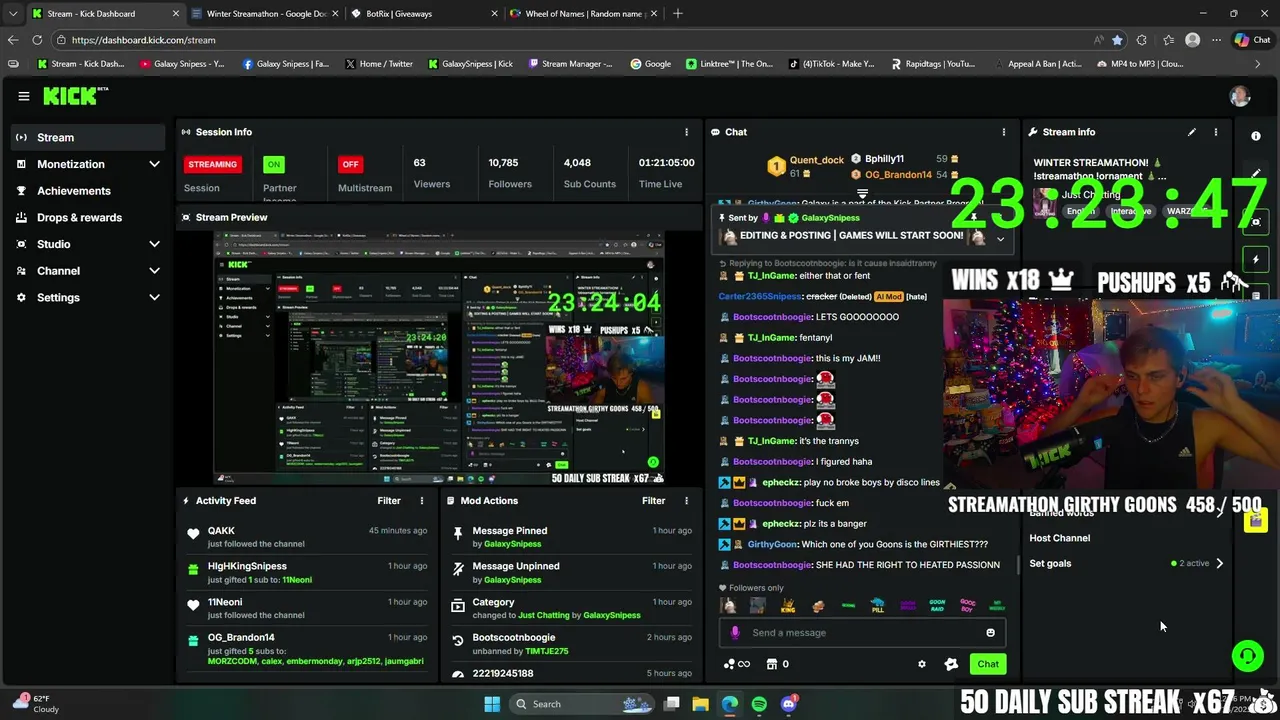
Task: Open File Explorer from the taskbar
Action: pos(700,704)
